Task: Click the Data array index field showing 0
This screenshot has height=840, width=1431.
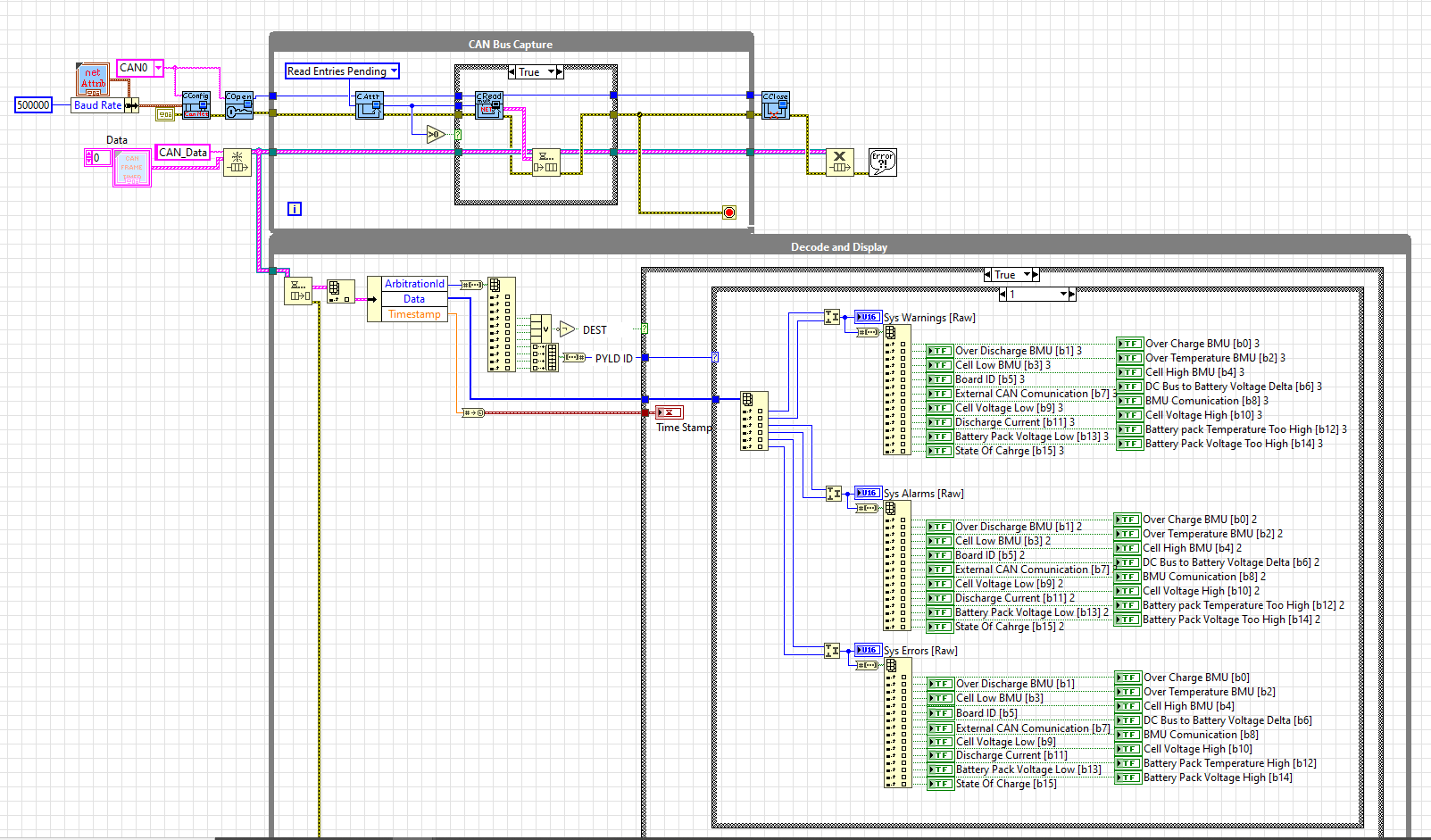Action: click(101, 158)
